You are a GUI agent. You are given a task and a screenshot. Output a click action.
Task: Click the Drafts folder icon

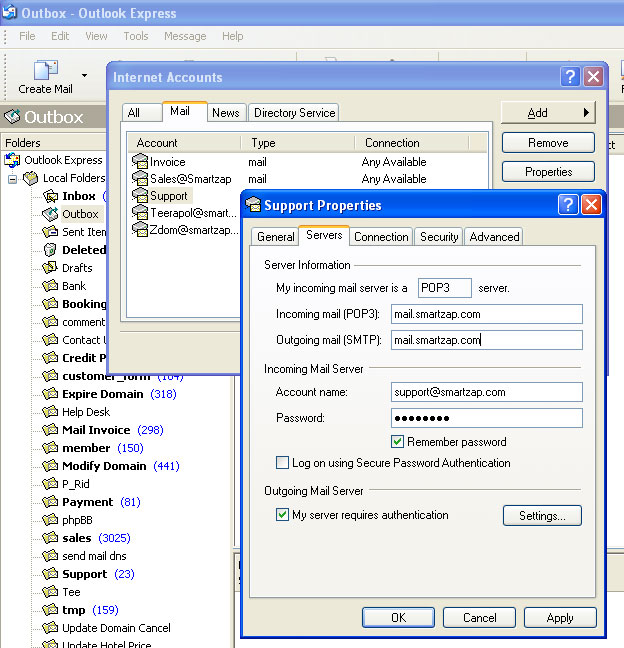(50, 268)
